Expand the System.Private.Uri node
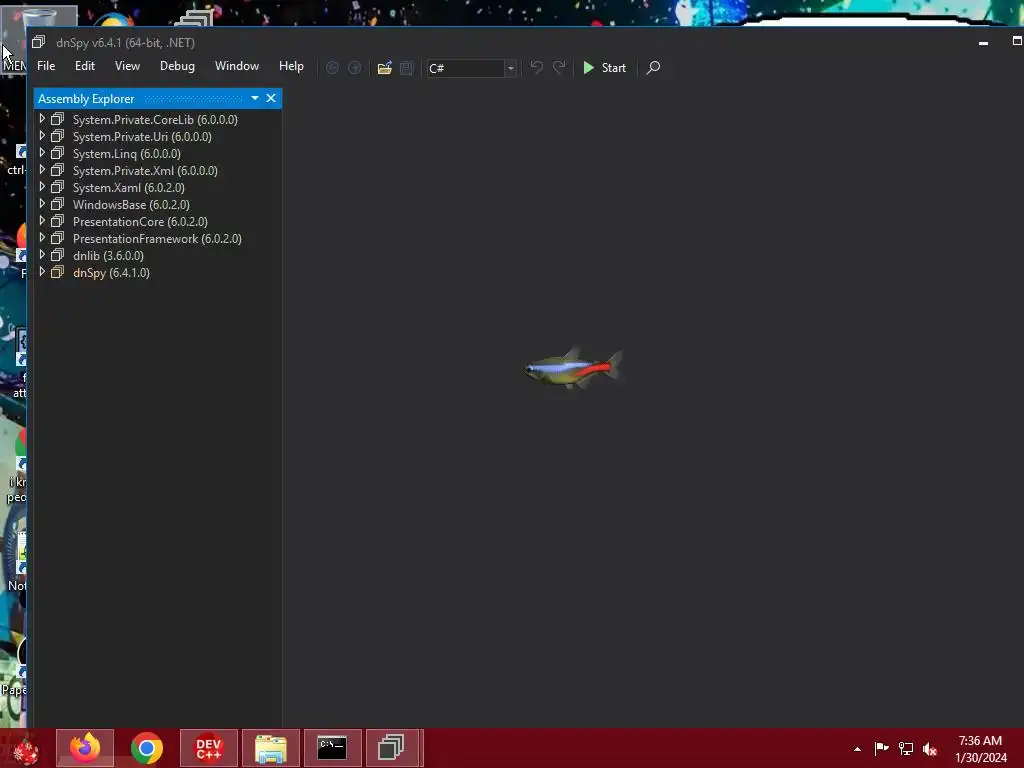The image size is (1024, 768). pos(42,136)
